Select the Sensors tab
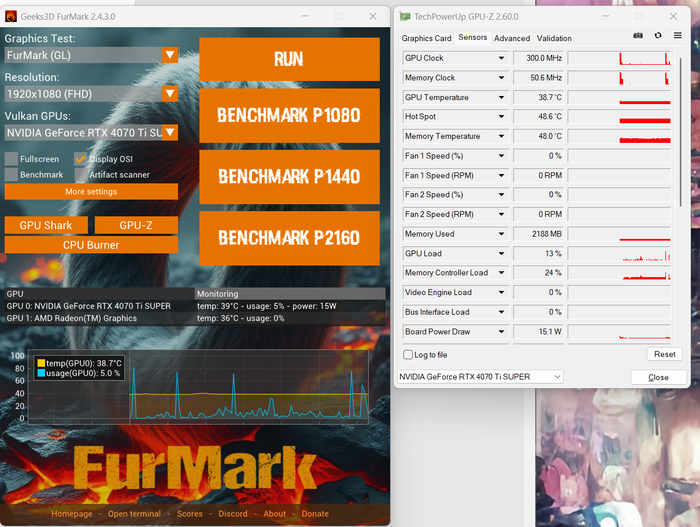Viewport: 700px width, 527px height. pos(472,38)
